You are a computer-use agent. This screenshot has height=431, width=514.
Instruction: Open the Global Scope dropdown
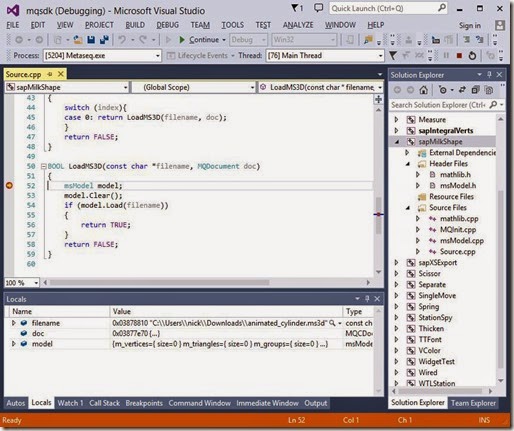[x=252, y=87]
